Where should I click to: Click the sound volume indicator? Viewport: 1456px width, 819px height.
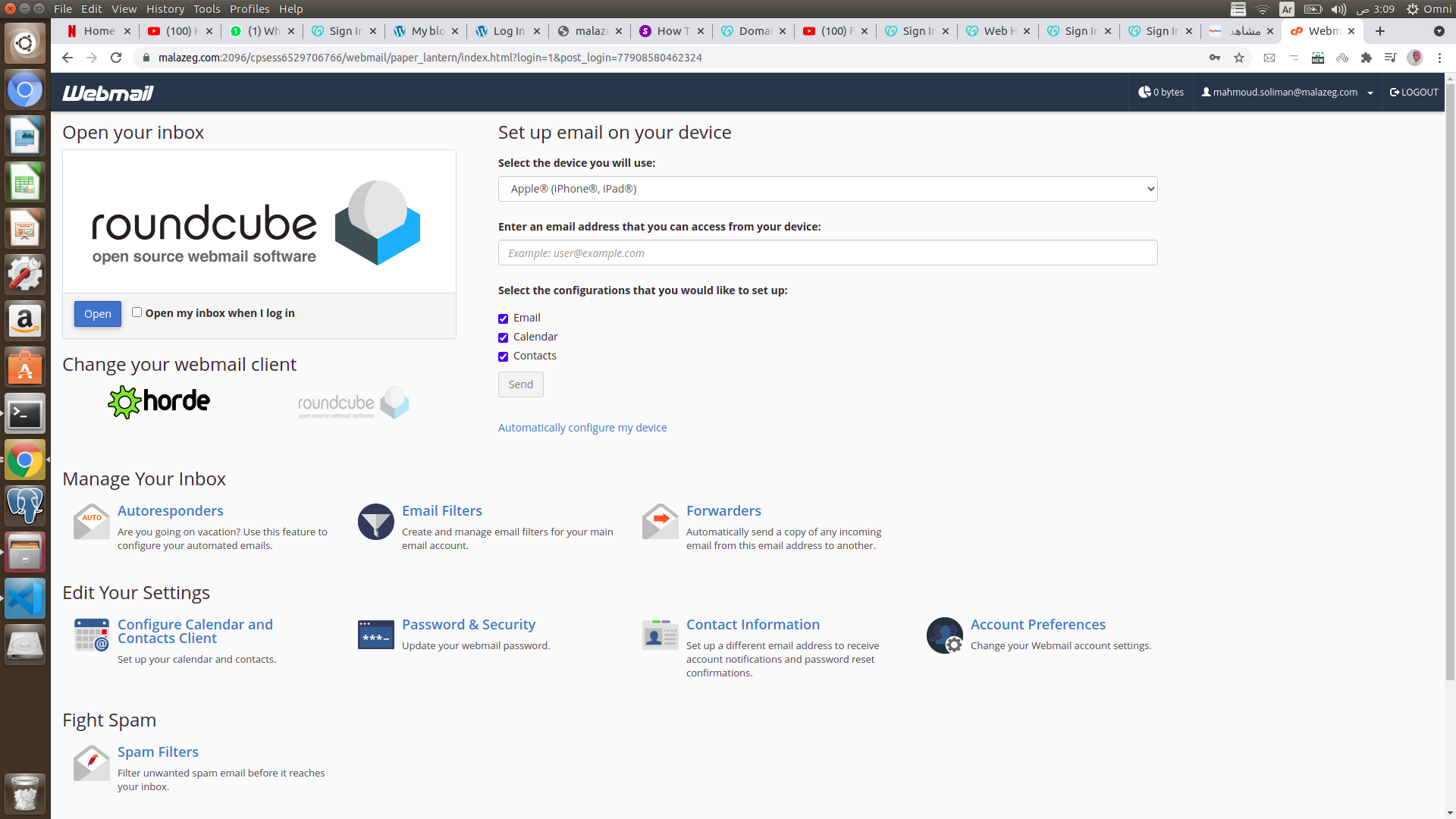click(x=1338, y=9)
